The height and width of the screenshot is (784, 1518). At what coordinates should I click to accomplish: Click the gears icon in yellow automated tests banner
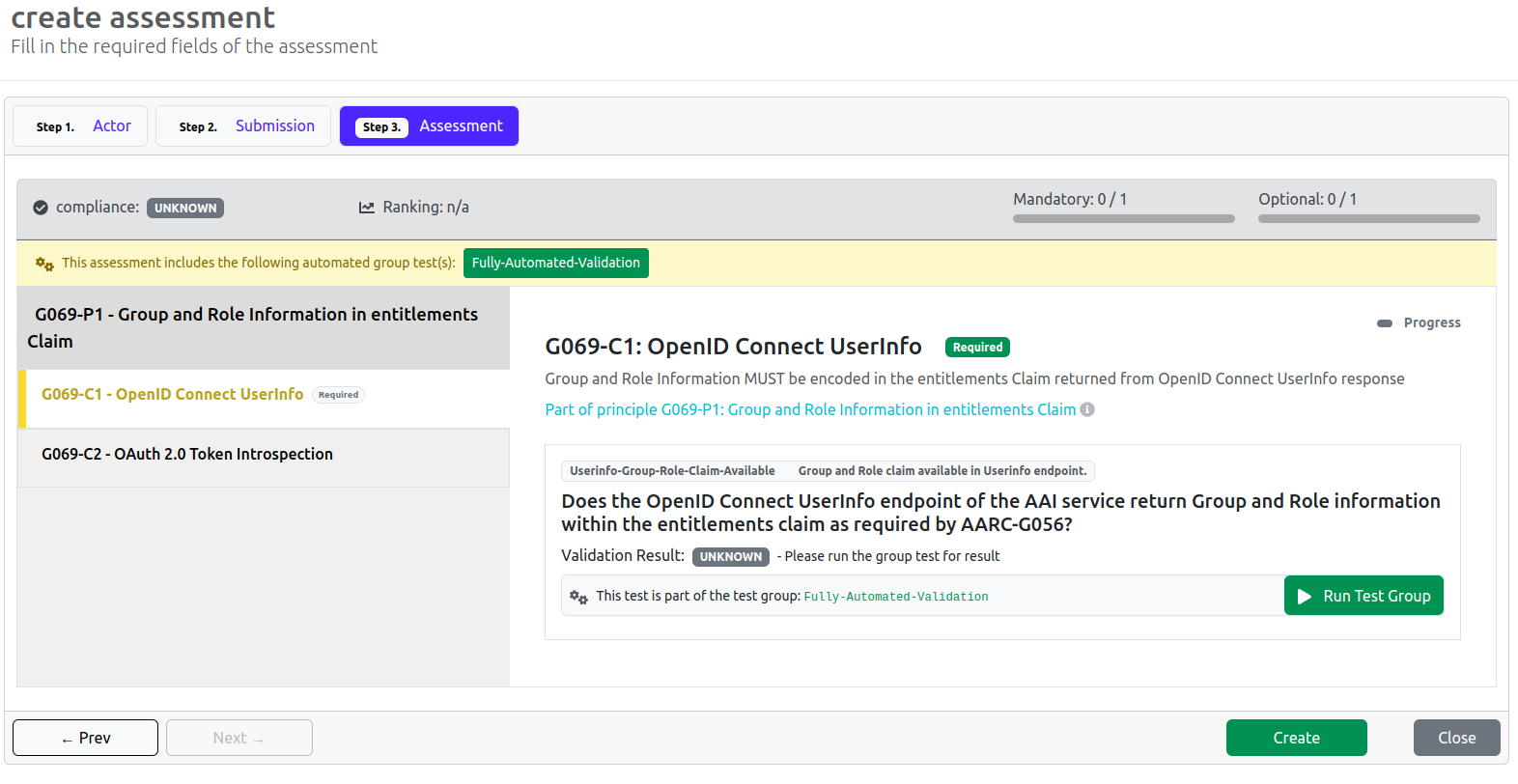point(44,264)
